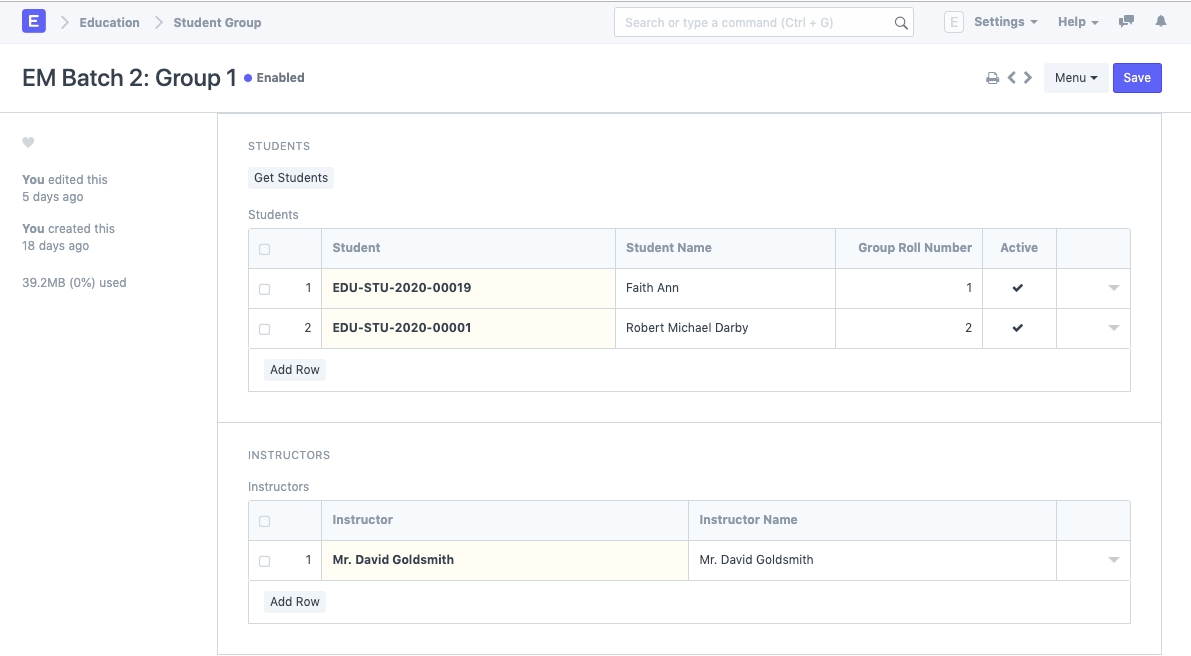
Task: Click the search magnifier icon
Action: coord(900,23)
